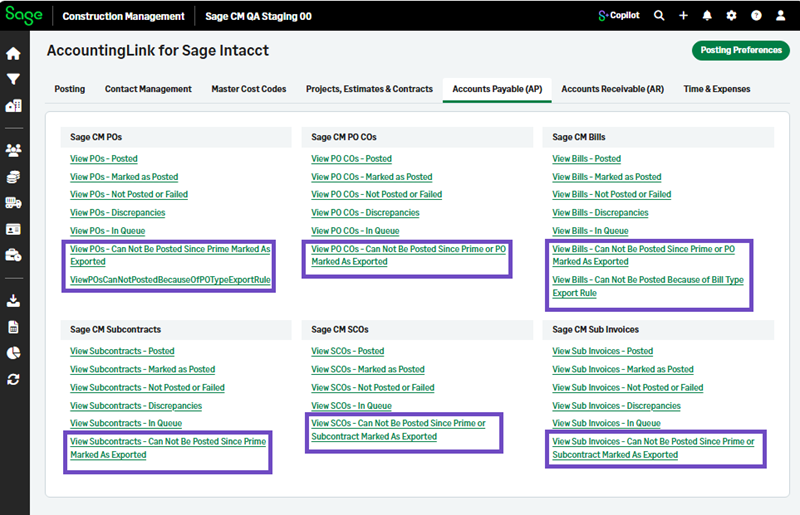The image size is (800, 515).
Task: Open the help question mark icon
Action: [756, 16]
